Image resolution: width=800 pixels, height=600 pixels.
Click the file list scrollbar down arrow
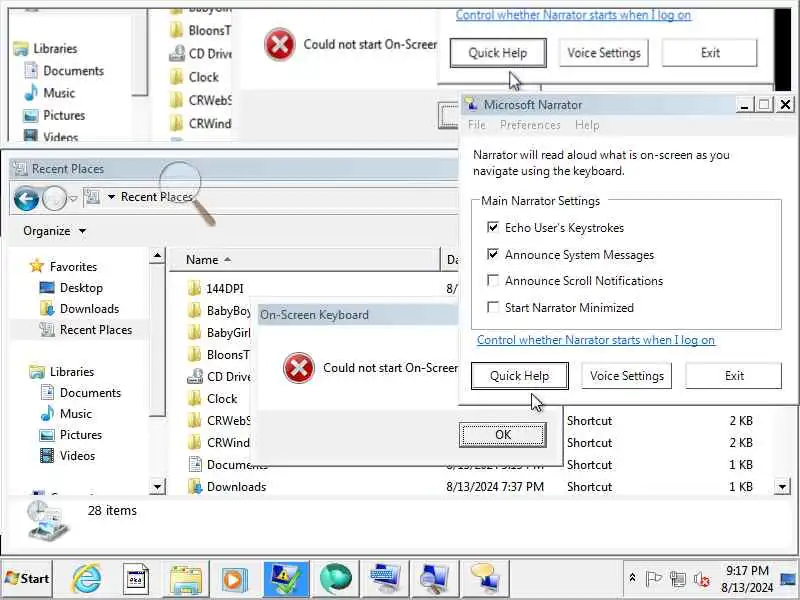tap(783, 487)
